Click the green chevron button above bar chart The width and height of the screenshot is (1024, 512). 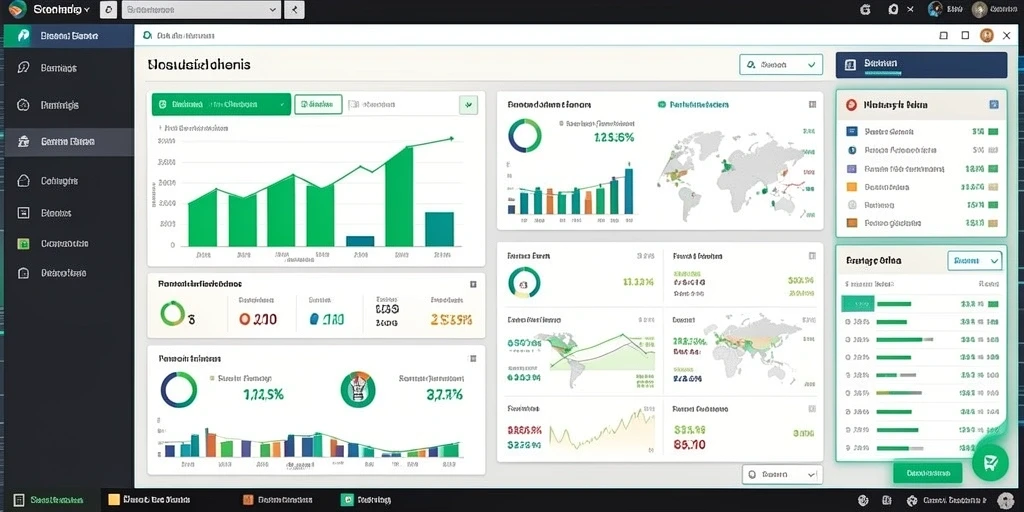(468, 104)
